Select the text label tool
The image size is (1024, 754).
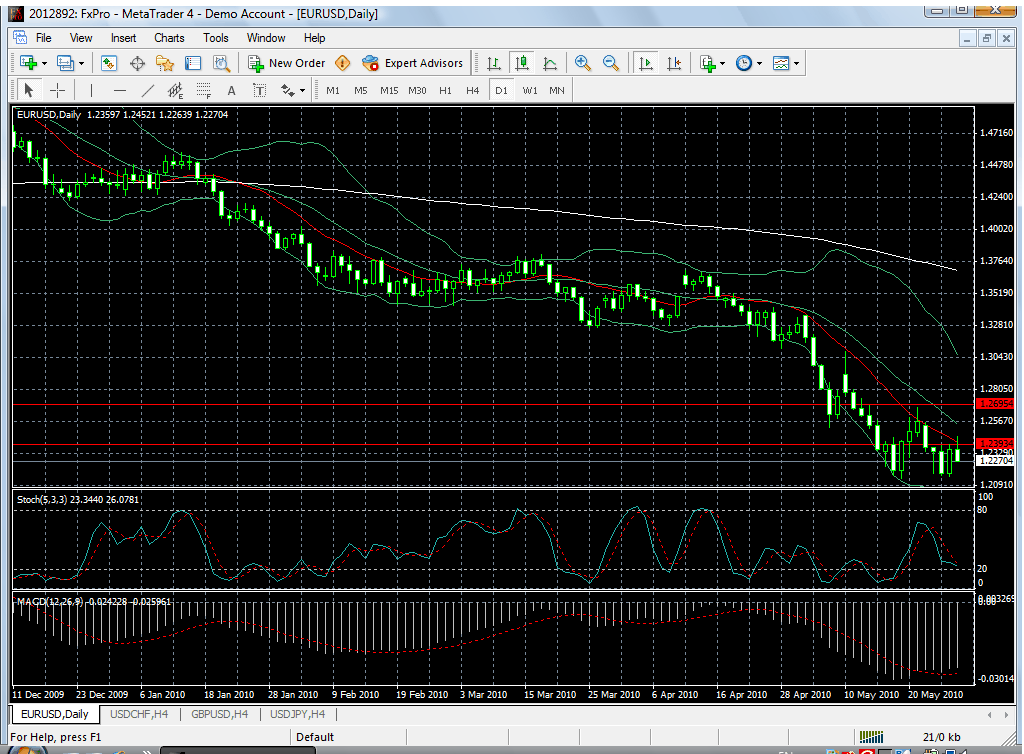tap(231, 90)
